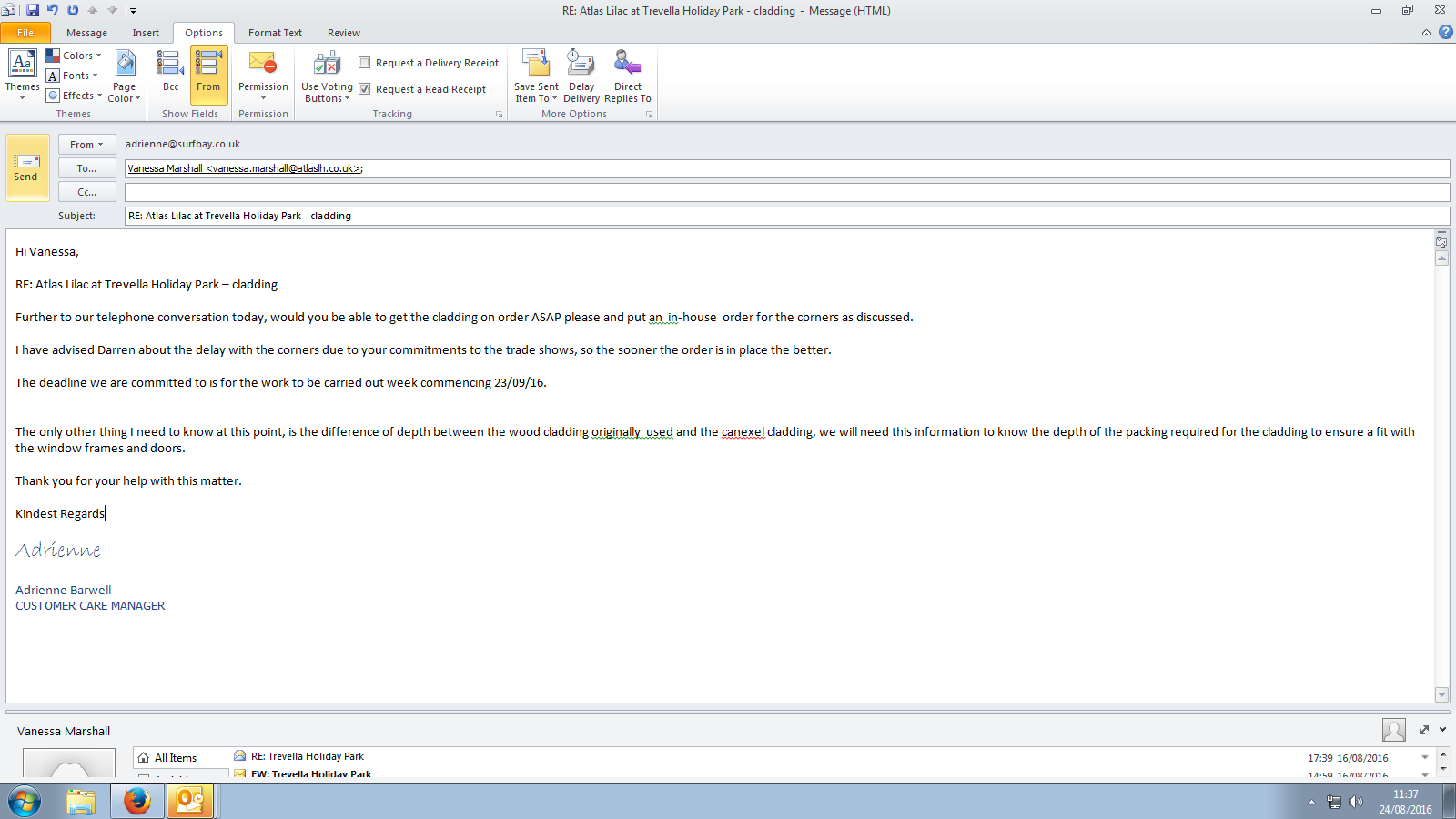Open the Page Color picker
Viewport: 1456px width, 819px height.
point(125,76)
